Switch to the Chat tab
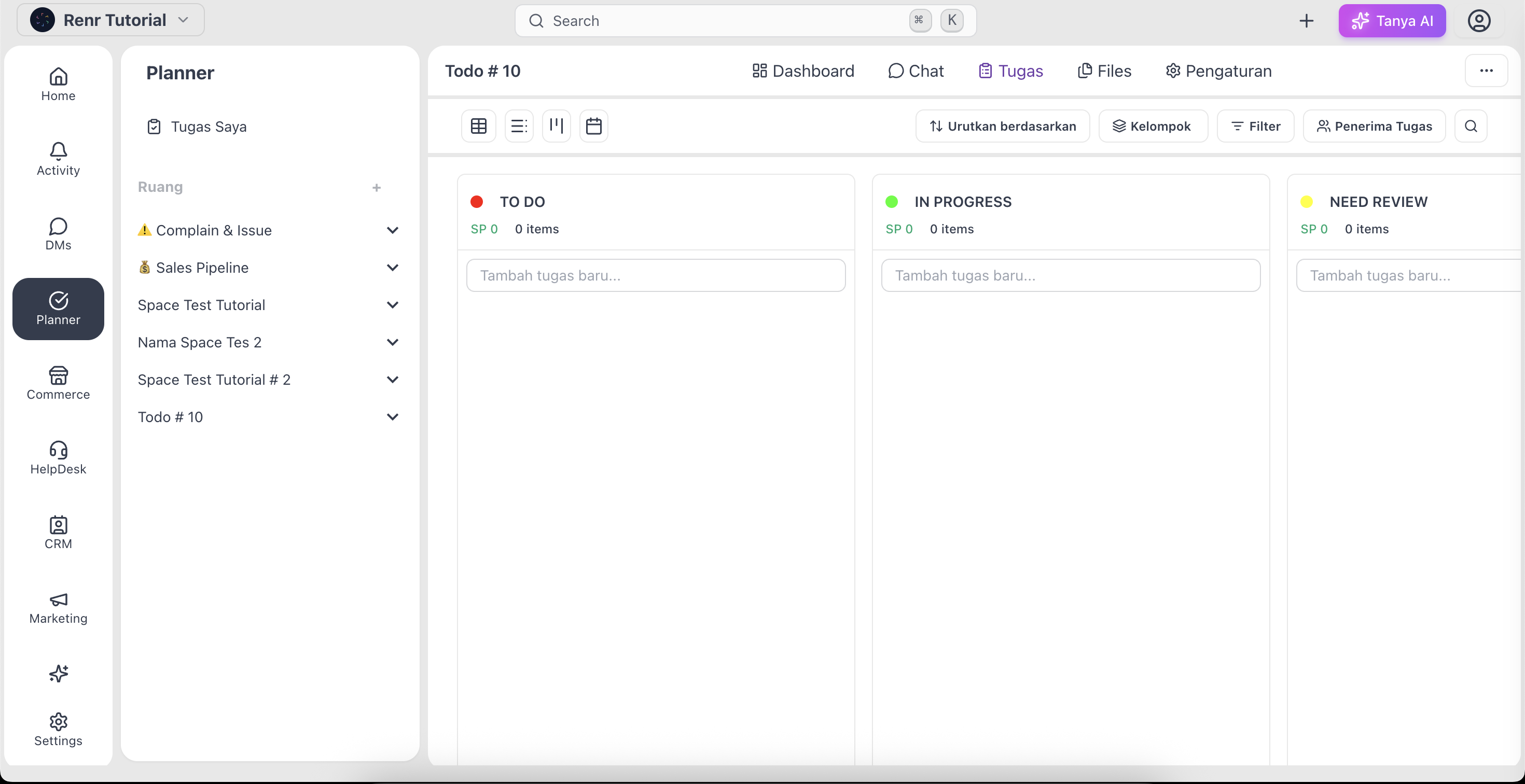The width and height of the screenshot is (1525, 784). coord(916,71)
